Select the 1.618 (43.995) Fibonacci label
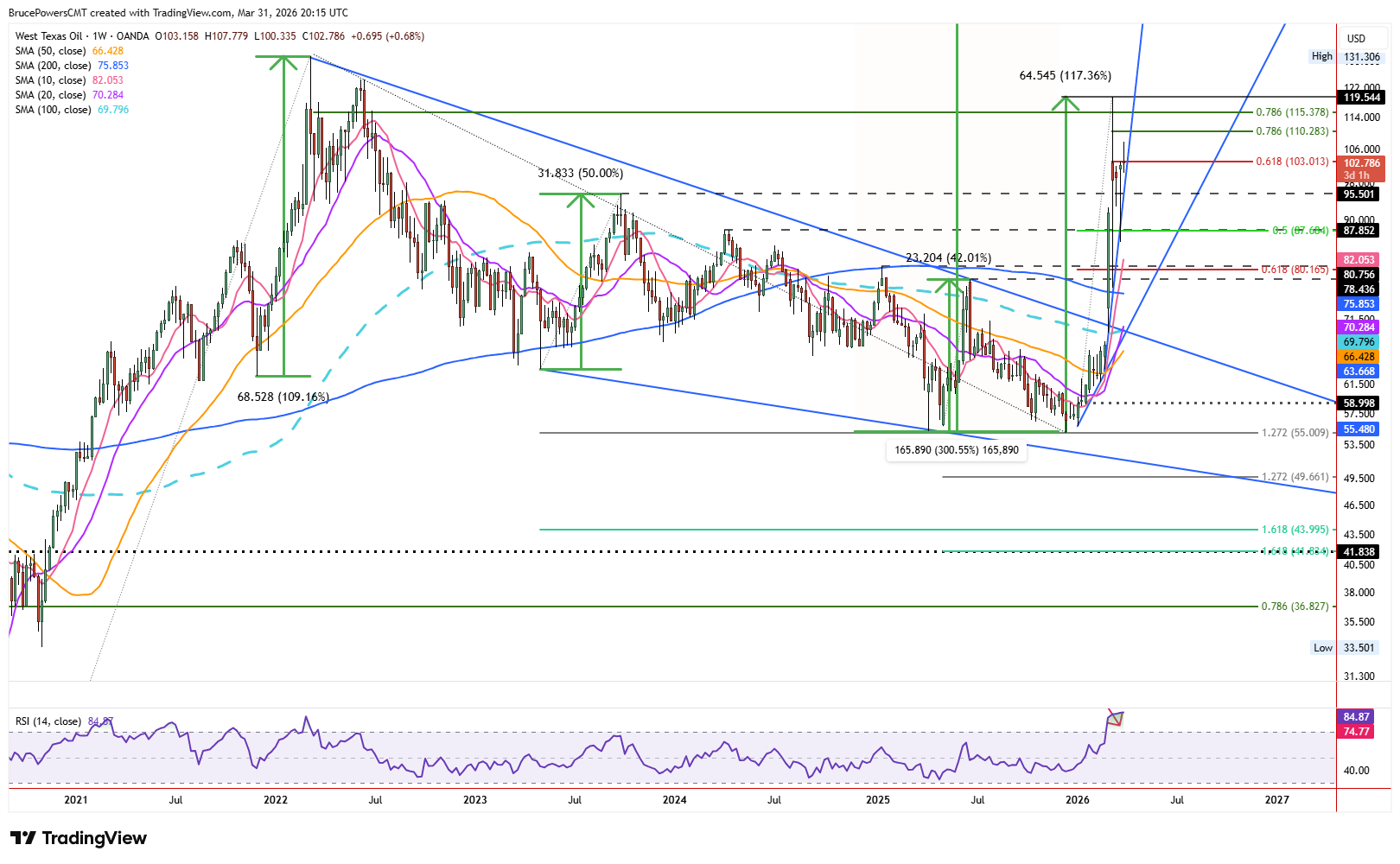Screen dimensions: 1400x864 [x=1295, y=530]
